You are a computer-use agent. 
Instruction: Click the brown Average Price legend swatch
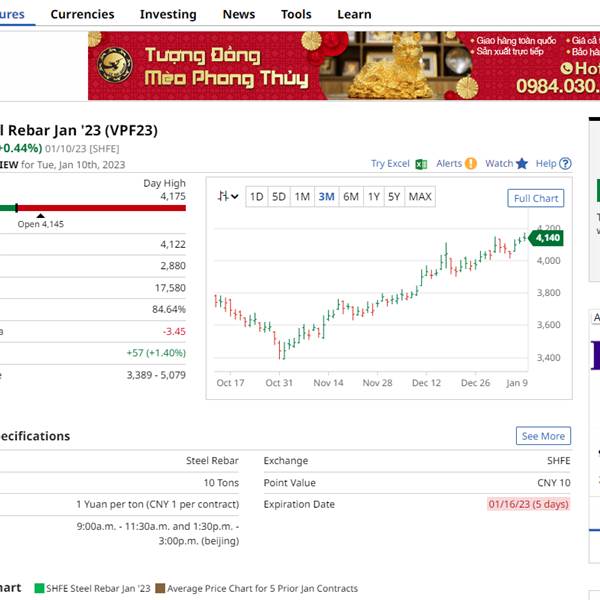[x=160, y=588]
